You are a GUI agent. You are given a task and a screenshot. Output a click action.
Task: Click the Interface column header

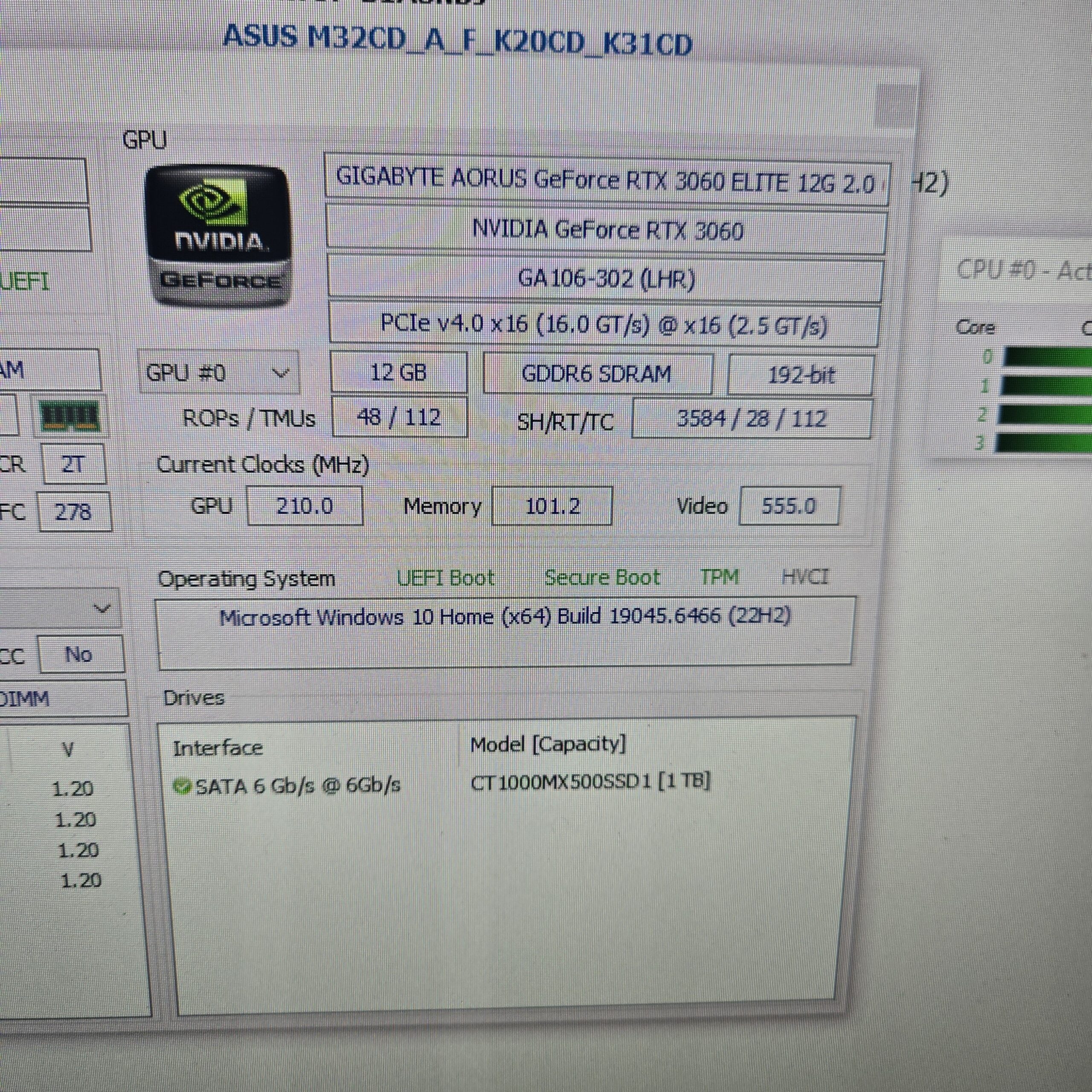click(218, 748)
